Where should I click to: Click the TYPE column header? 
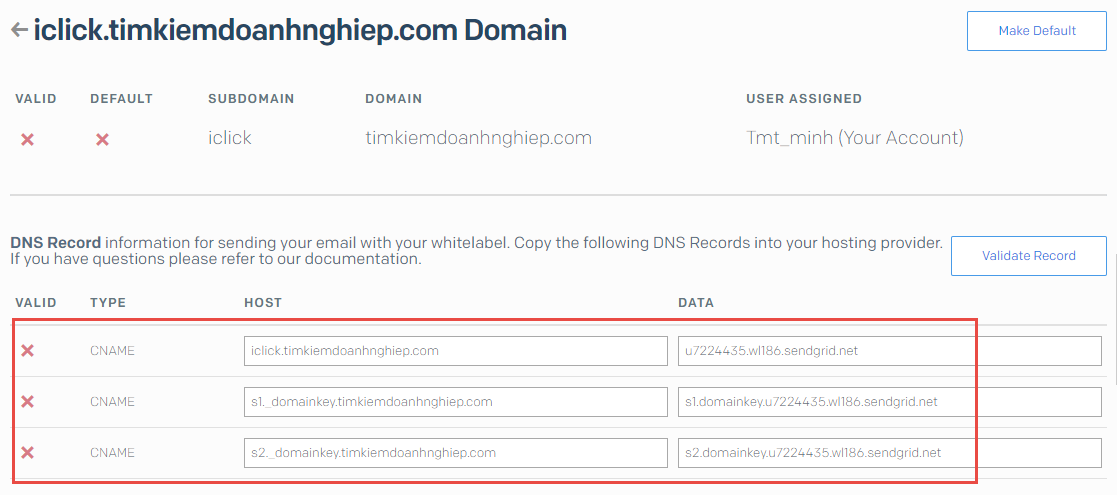coord(108,303)
